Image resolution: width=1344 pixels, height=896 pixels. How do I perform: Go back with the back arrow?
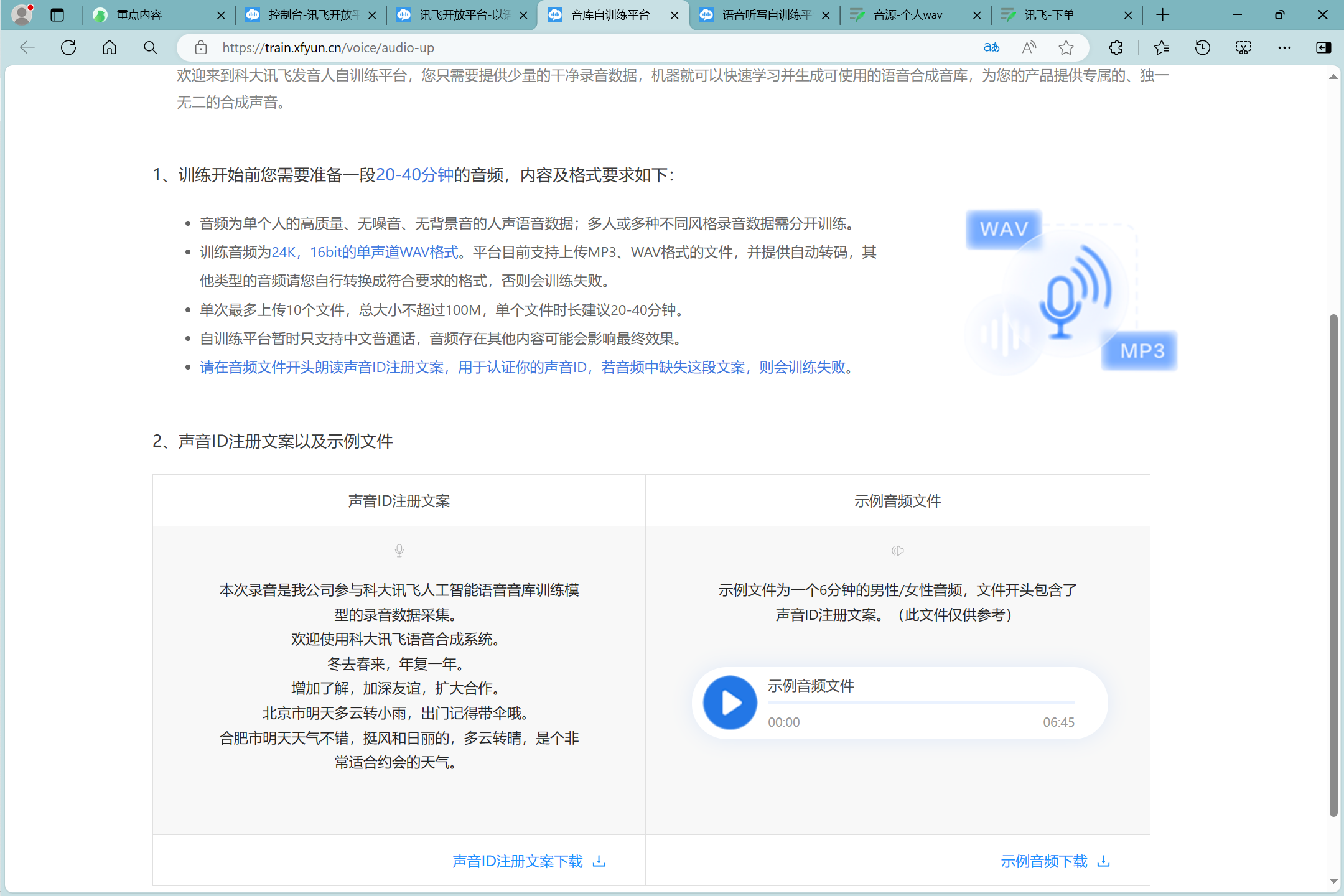(x=27, y=47)
